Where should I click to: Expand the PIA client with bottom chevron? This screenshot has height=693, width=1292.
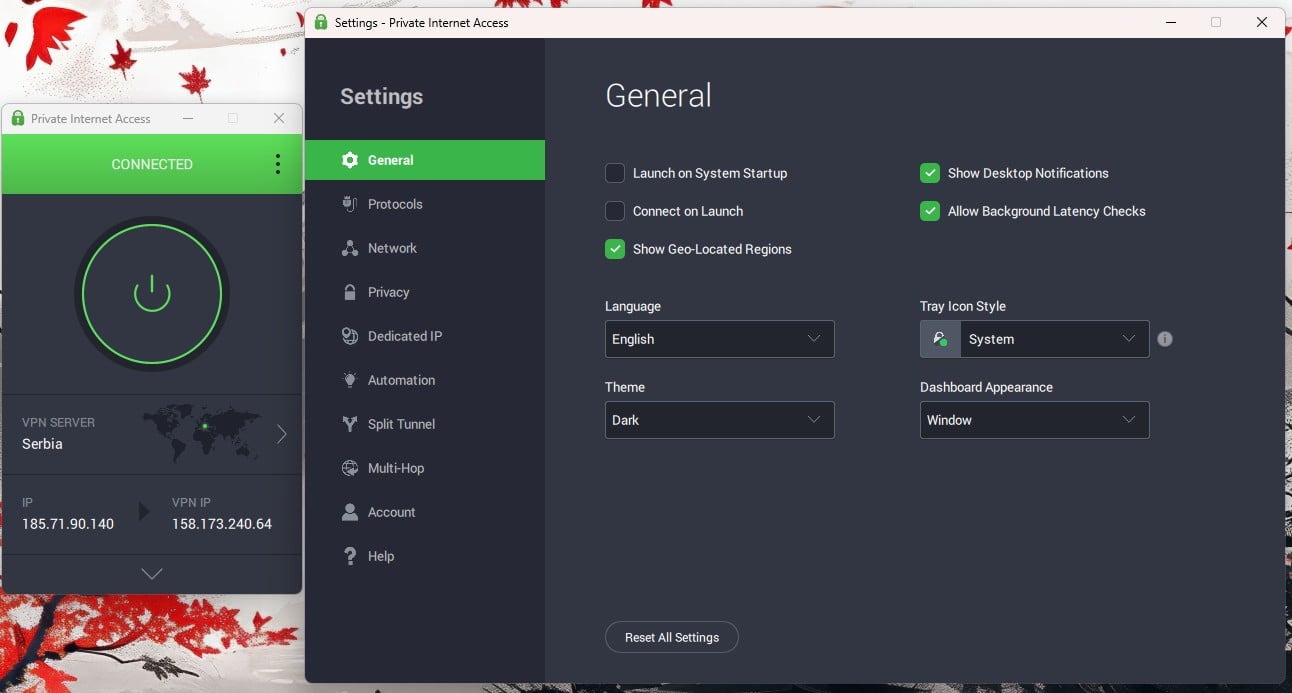[152, 574]
